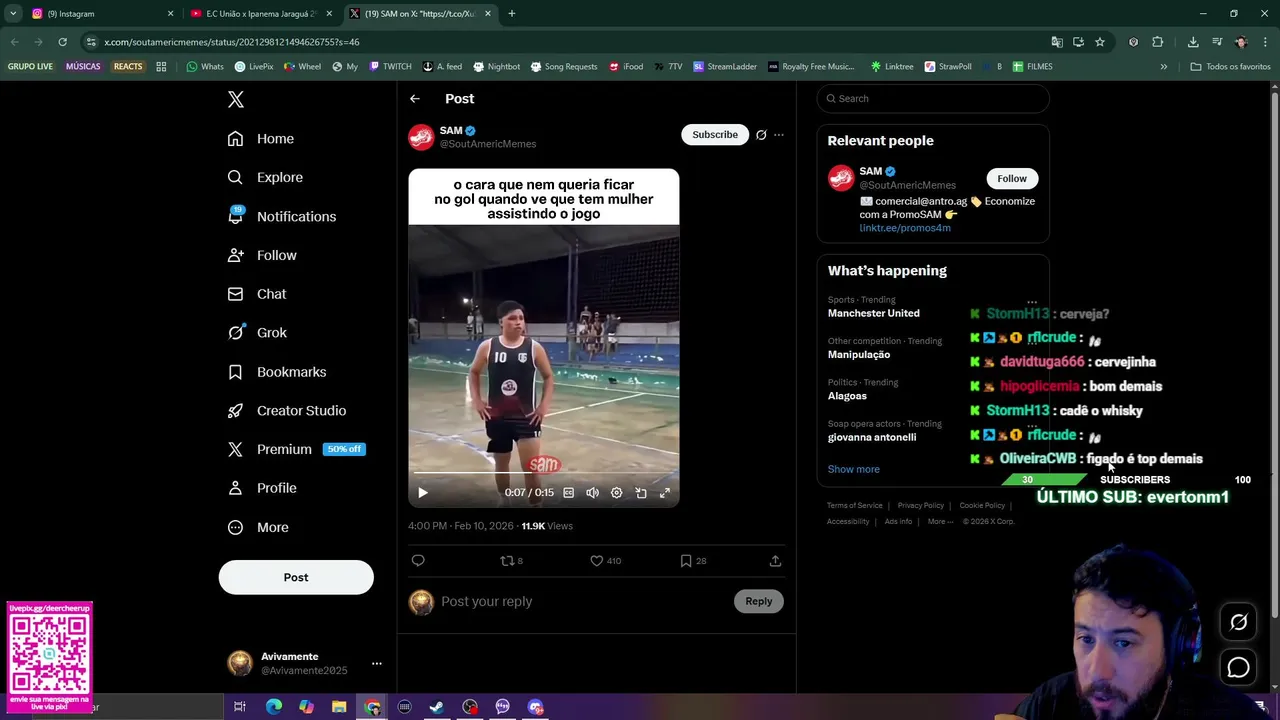Screen dimensions: 1280x720
Task: Open Manipulação trending topic
Action: tap(859, 355)
